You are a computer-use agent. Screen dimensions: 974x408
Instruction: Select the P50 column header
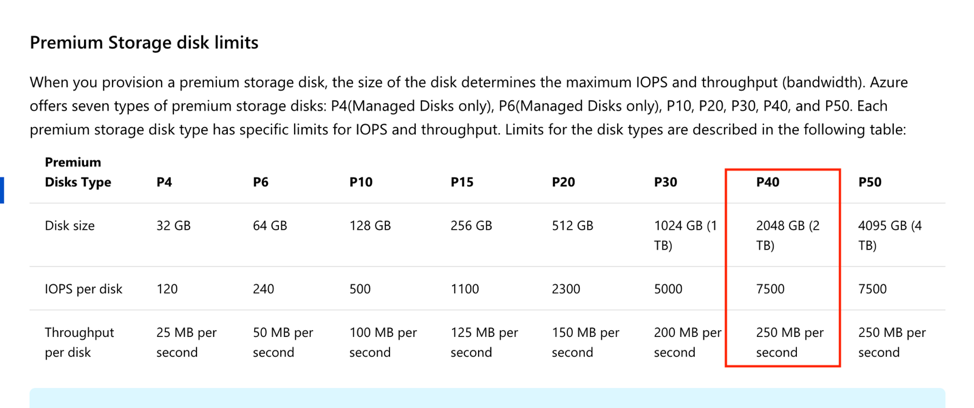[870, 183]
